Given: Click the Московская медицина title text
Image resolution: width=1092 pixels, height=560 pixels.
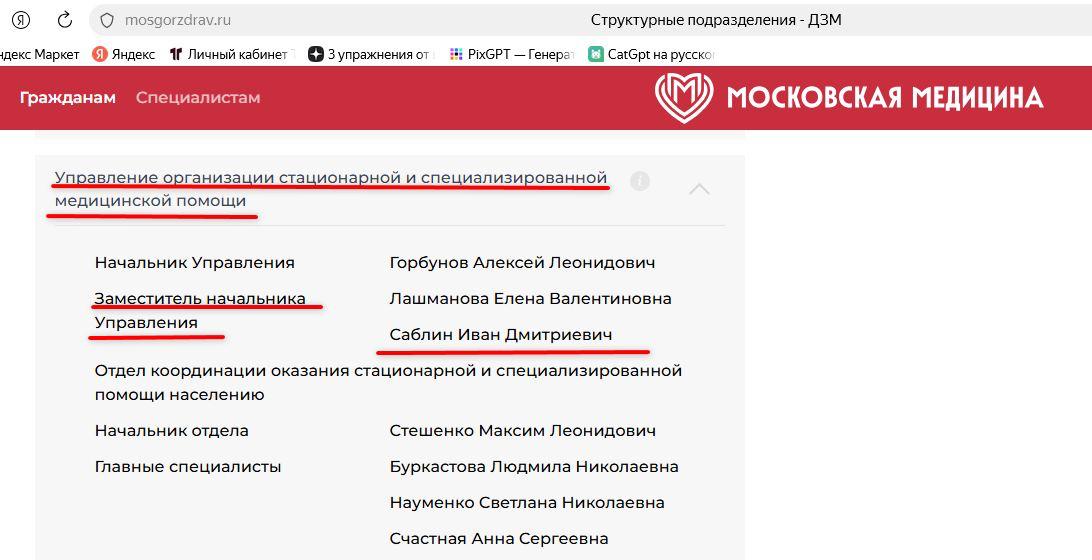Looking at the screenshot, I should 885,98.
